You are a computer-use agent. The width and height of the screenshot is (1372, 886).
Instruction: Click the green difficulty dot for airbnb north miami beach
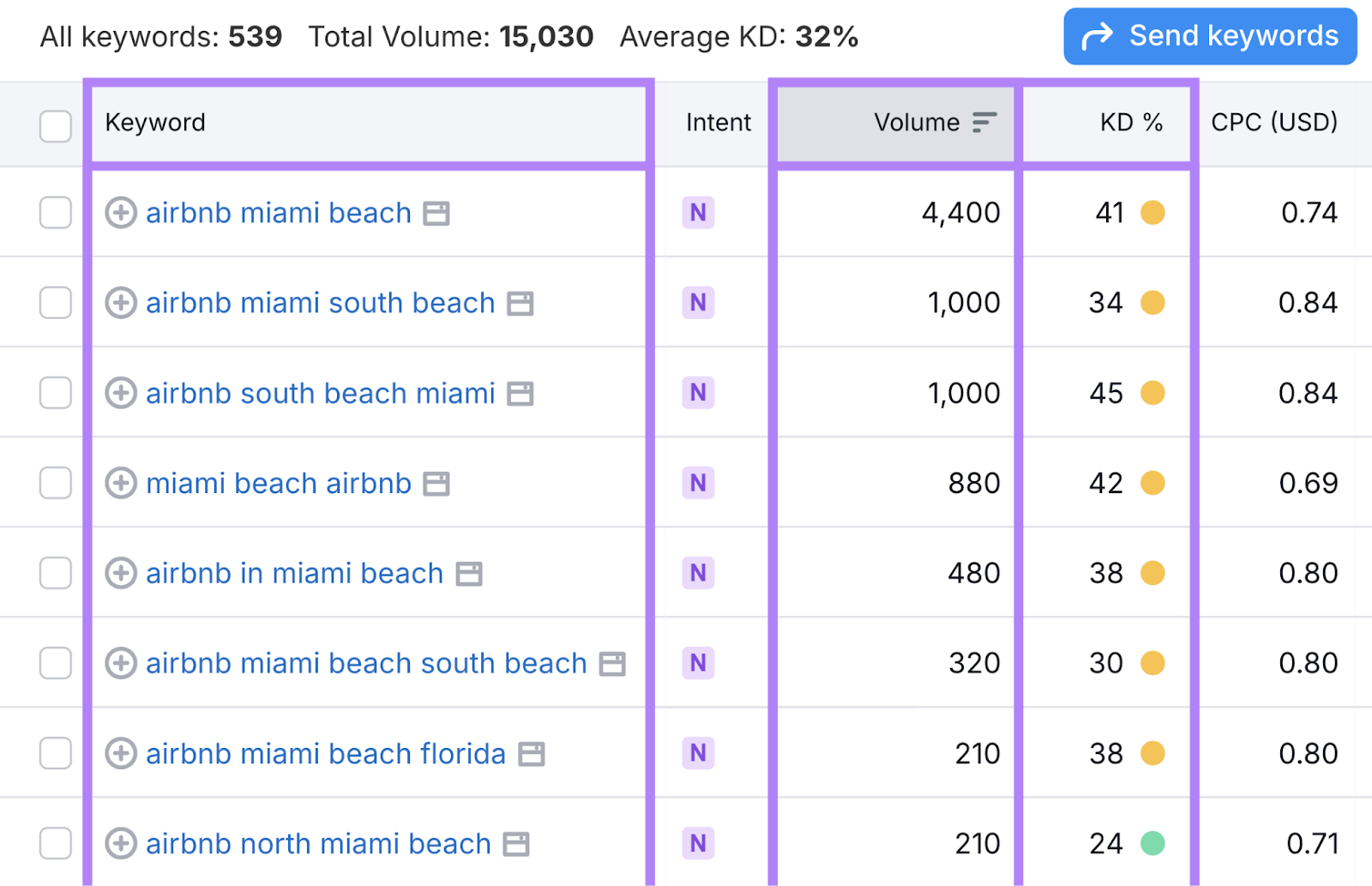click(x=1153, y=844)
